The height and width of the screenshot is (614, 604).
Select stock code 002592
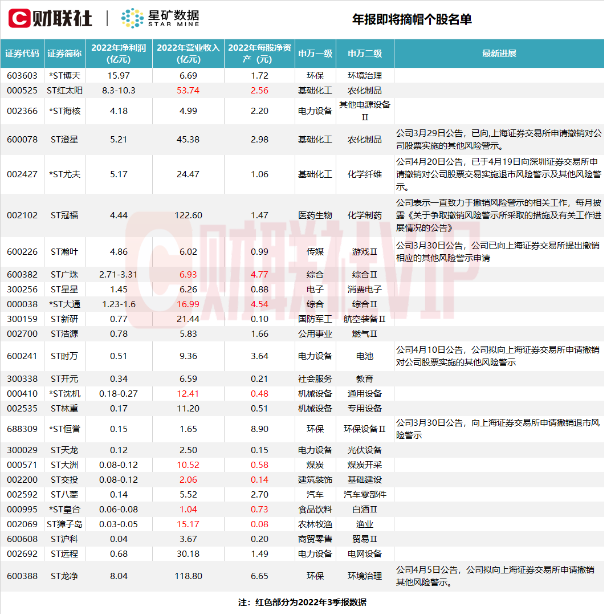tap(22, 495)
